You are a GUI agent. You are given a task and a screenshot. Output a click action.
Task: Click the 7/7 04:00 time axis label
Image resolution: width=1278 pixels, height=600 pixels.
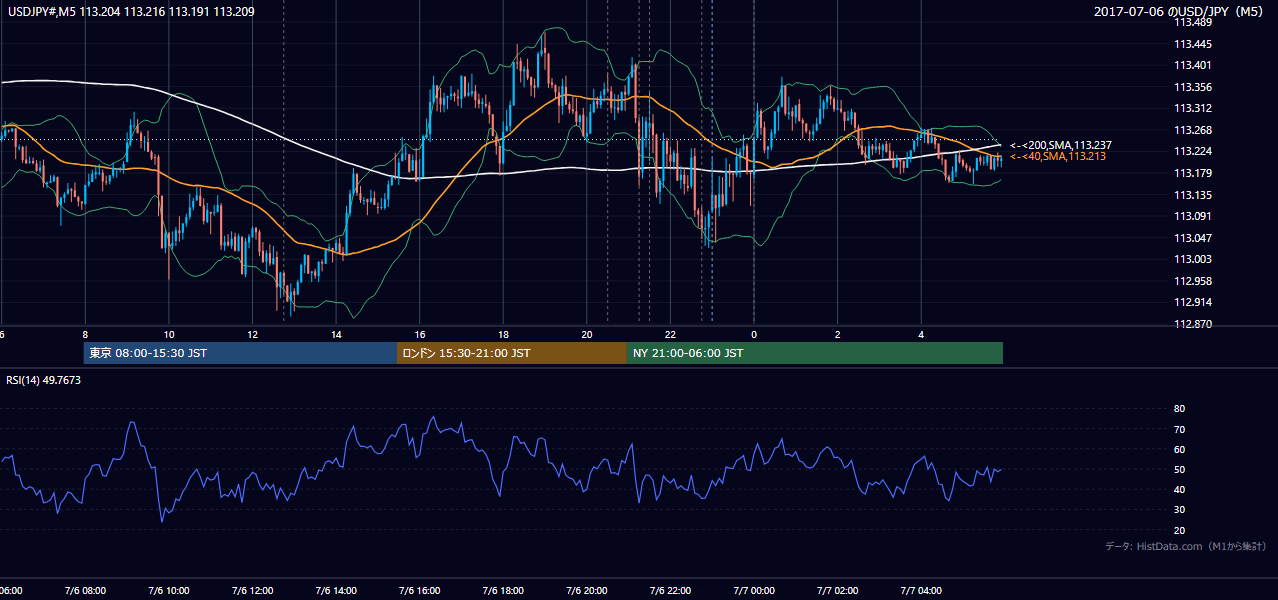pos(923,591)
